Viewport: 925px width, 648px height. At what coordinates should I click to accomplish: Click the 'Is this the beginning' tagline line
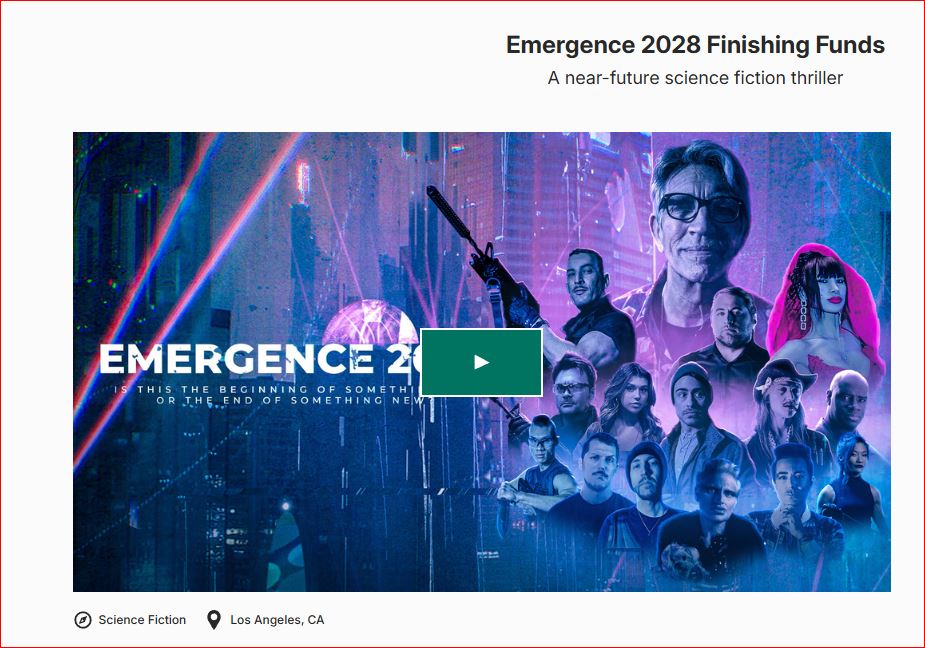(x=268, y=390)
